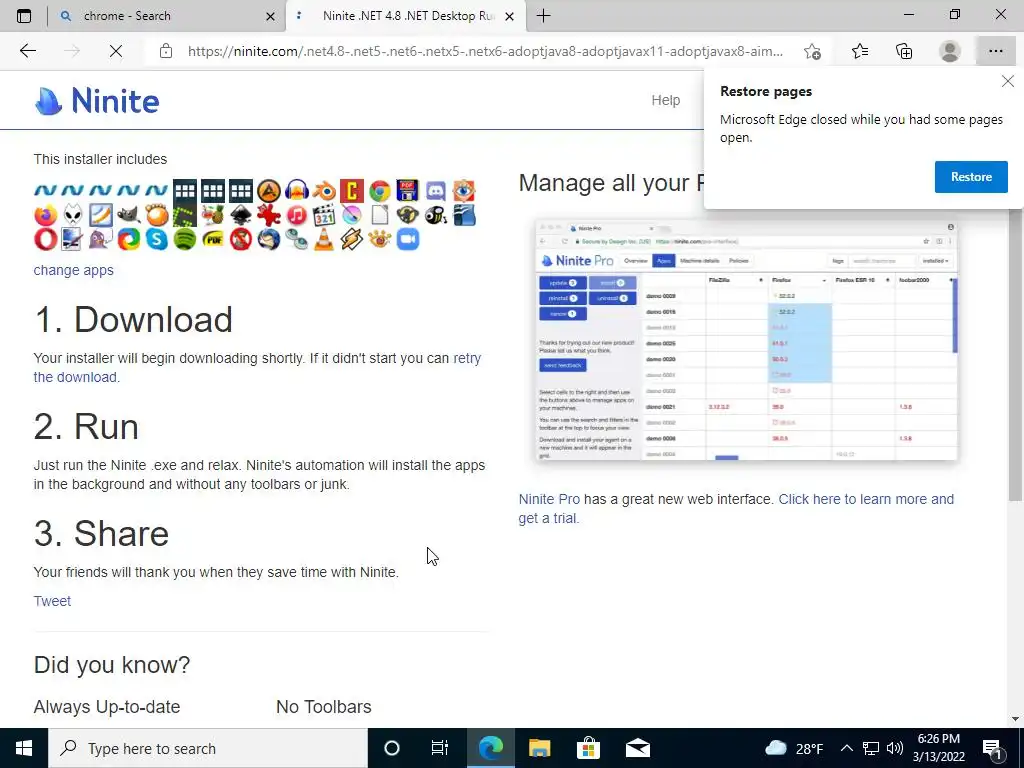The image size is (1024, 768).
Task: Open the Windows Start menu
Action: (24, 748)
